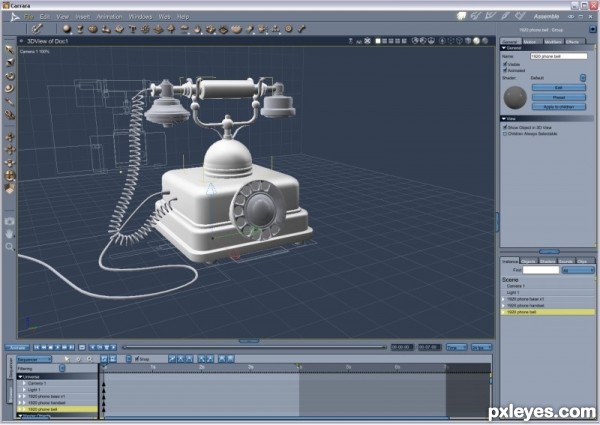Viewport: 600px width, 425px height.
Task: Click the Animate button
Action: coord(17,347)
